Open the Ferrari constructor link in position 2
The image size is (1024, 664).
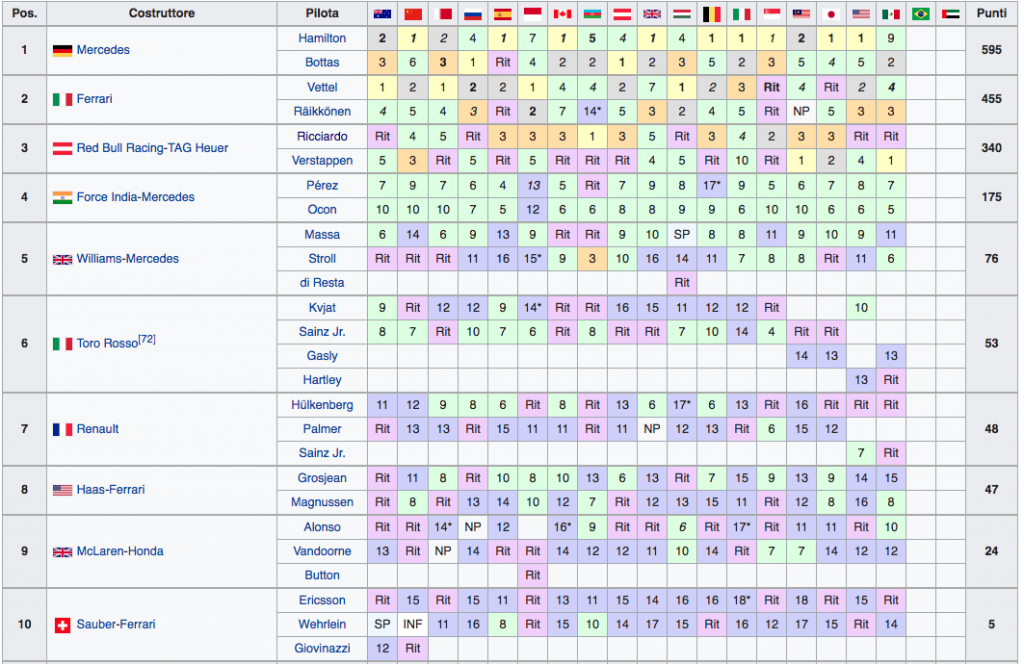tap(95, 99)
